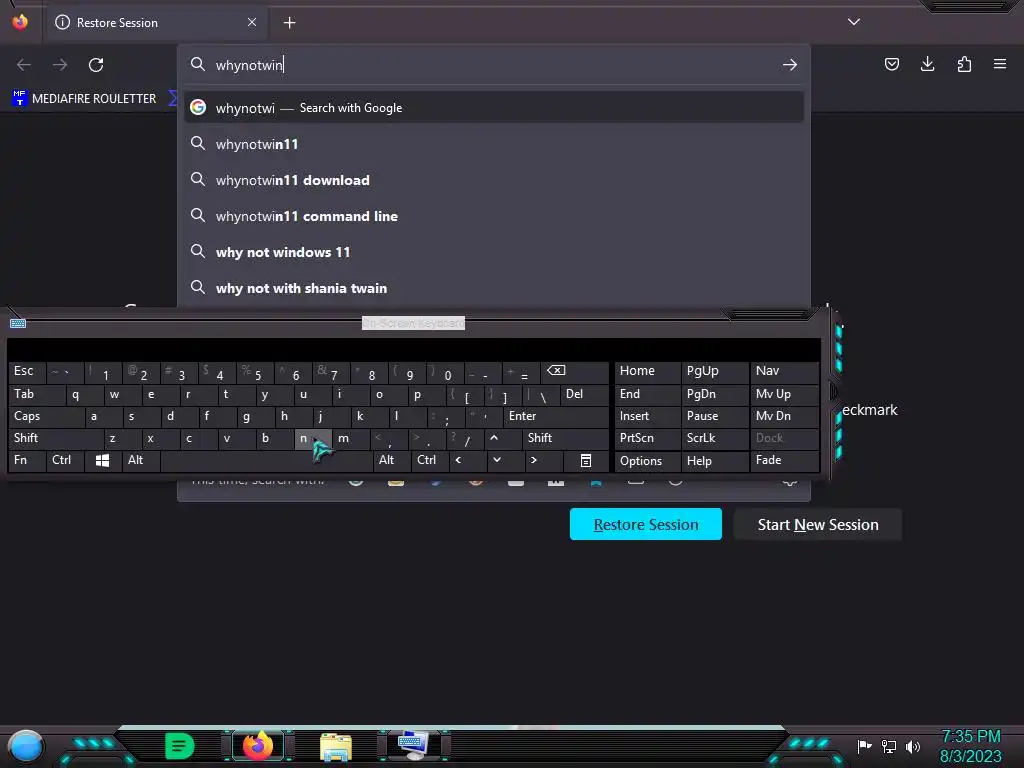Click the Windows logo key on the keyboard
1024x768 pixels.
(103, 460)
